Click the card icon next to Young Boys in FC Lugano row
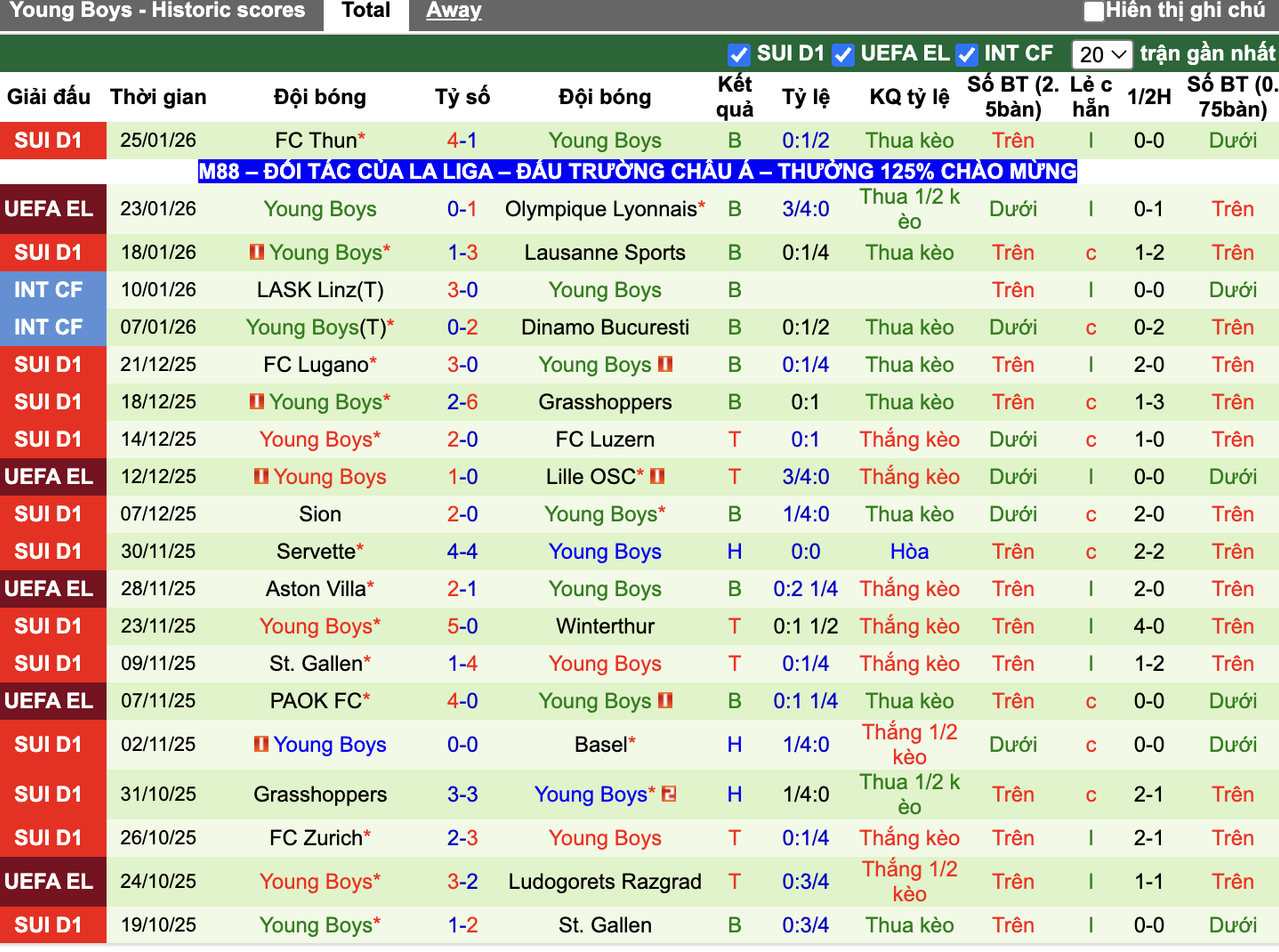Image resolution: width=1279 pixels, height=952 pixels. pos(665,365)
